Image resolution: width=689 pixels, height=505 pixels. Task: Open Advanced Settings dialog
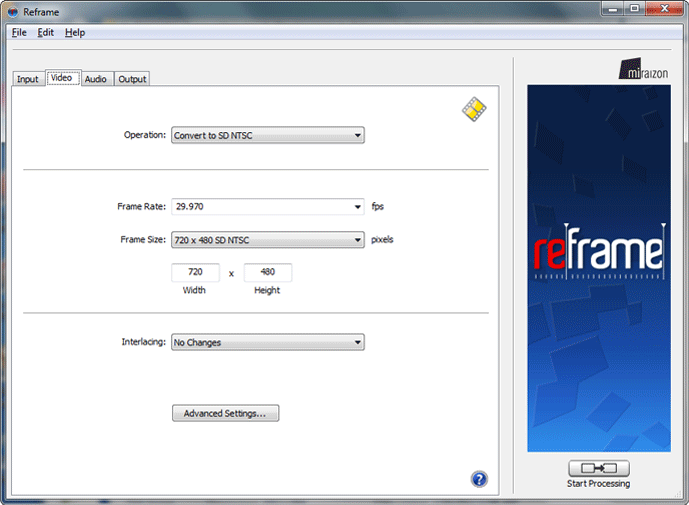(x=225, y=414)
